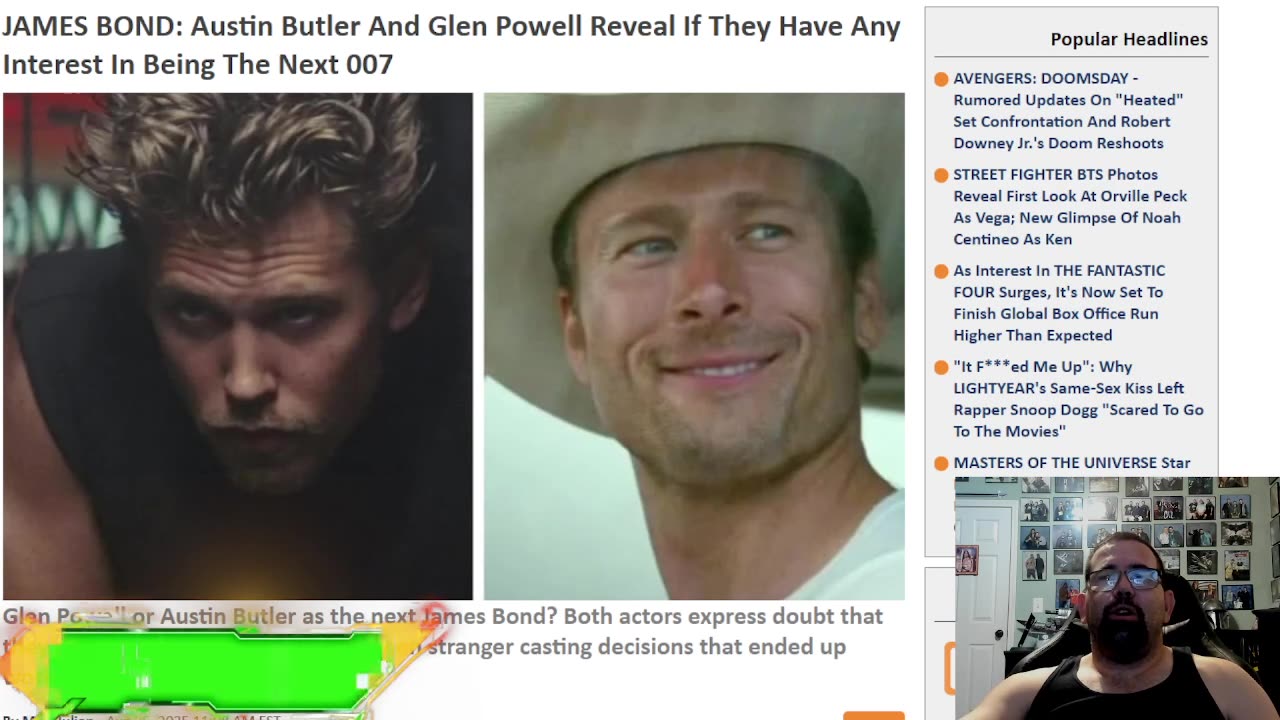Viewport: 1280px width, 720px height.
Task: Click the orange button below the article summary
Action: [874, 715]
